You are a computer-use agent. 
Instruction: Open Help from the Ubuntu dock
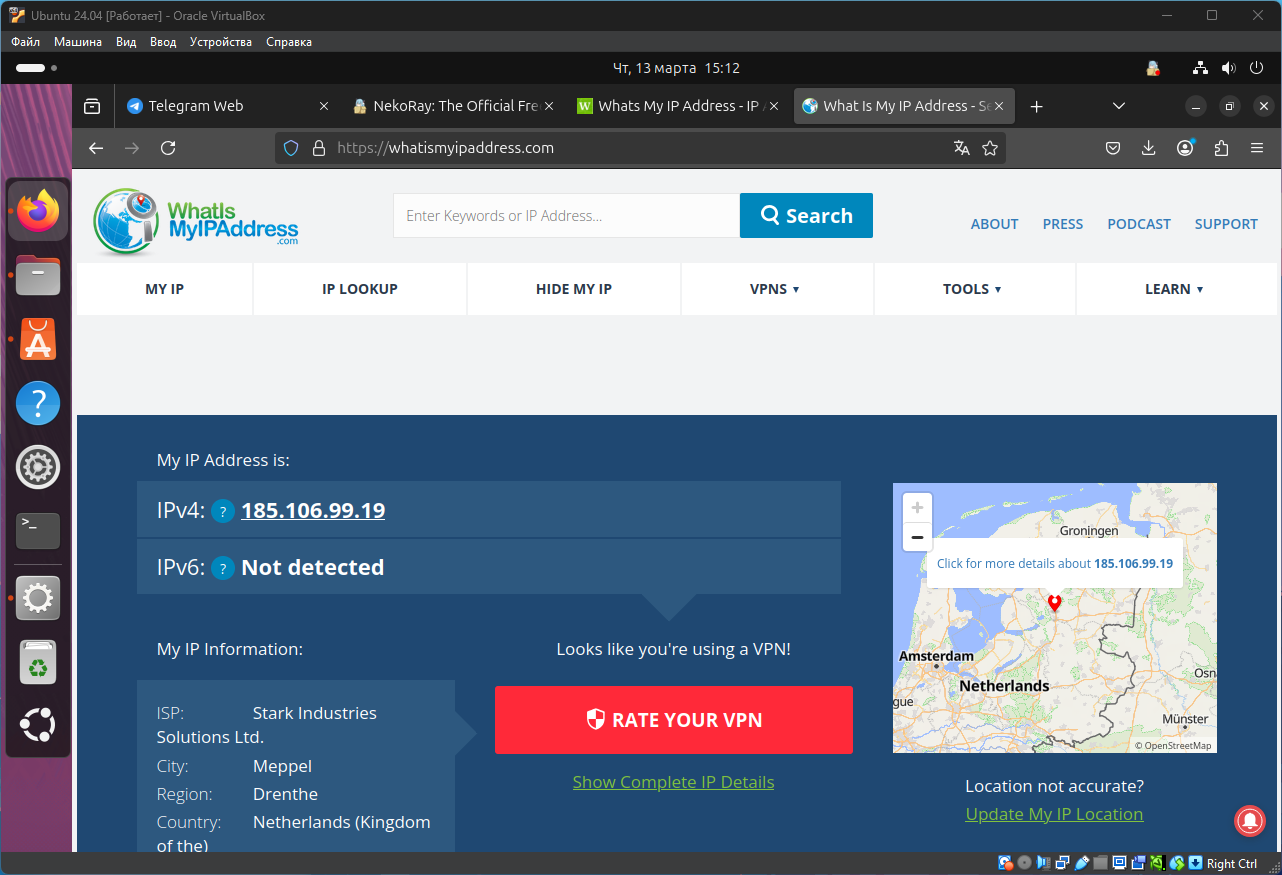click(x=38, y=403)
